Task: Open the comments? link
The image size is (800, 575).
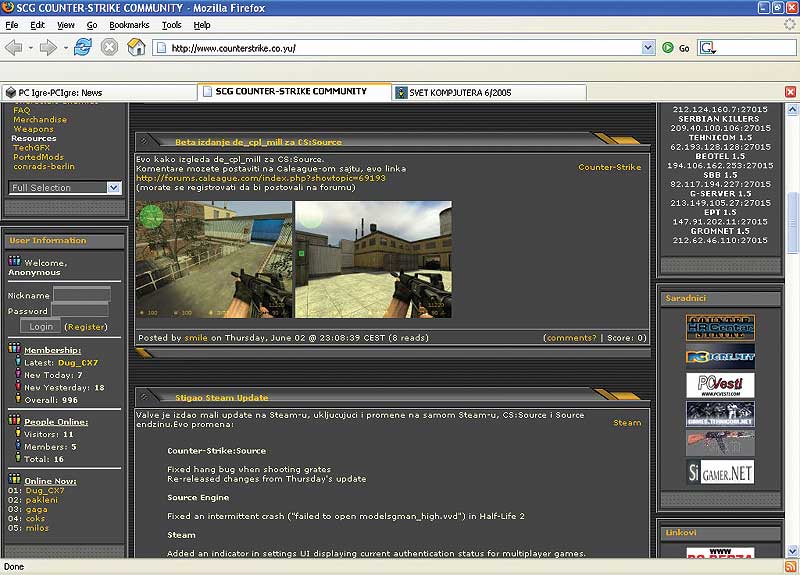Action: pyautogui.click(x=571, y=338)
